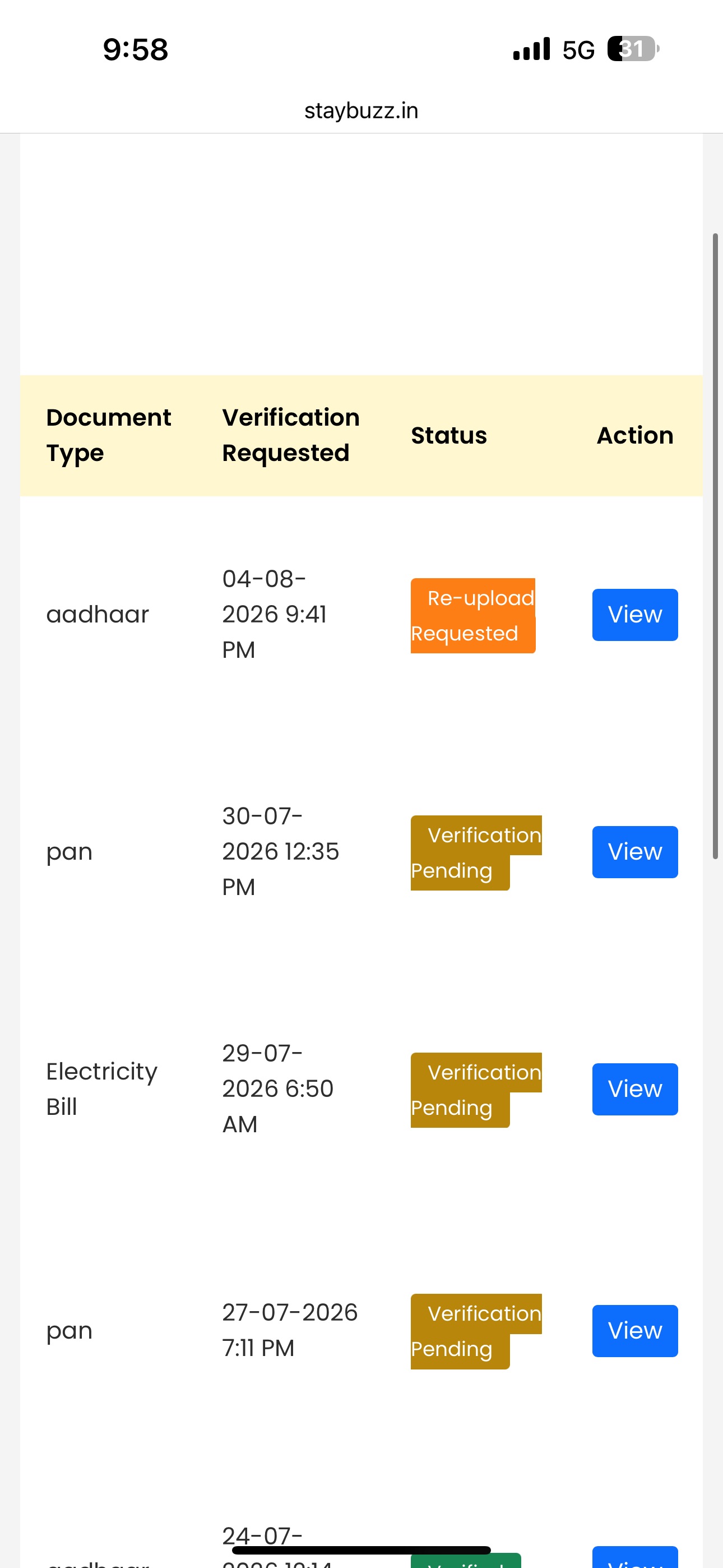723x1568 pixels.
Task: View the pan document from 30-07-2026
Action: (x=635, y=851)
